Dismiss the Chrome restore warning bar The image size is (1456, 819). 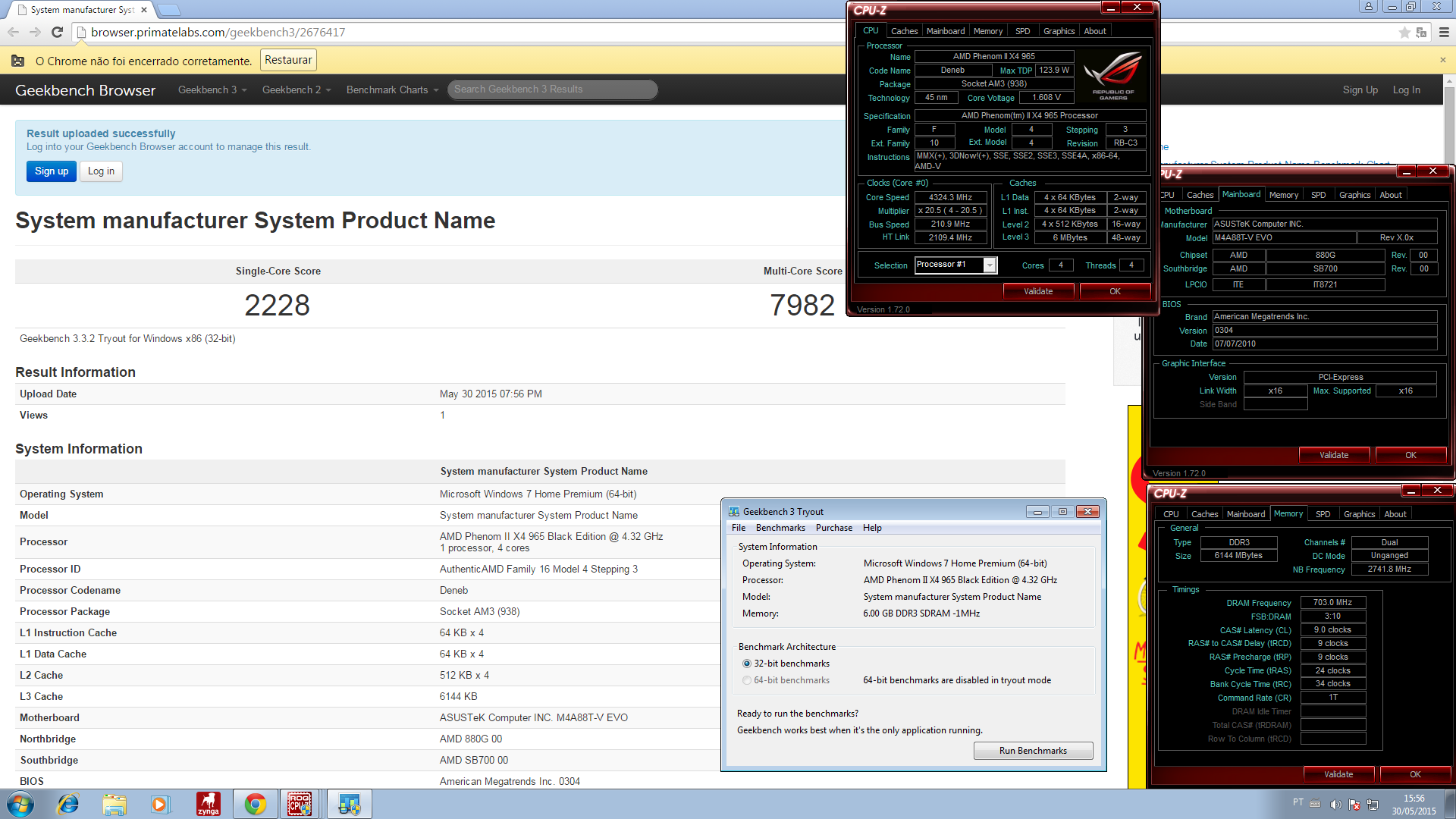(x=1442, y=60)
